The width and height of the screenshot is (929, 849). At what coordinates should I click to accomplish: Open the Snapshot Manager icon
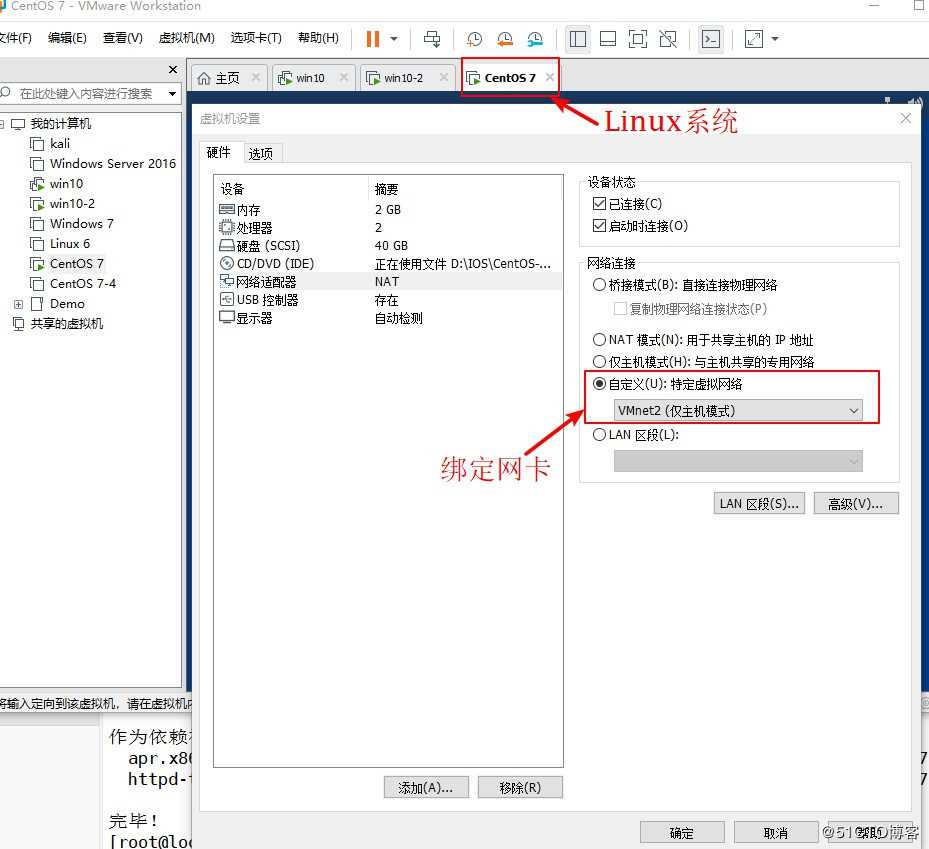535,39
